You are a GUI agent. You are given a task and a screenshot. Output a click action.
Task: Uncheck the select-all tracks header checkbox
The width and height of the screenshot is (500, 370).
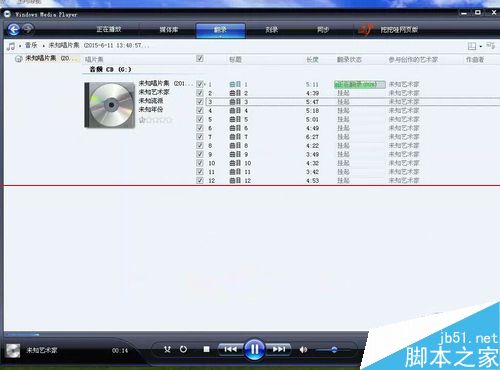tap(200, 59)
